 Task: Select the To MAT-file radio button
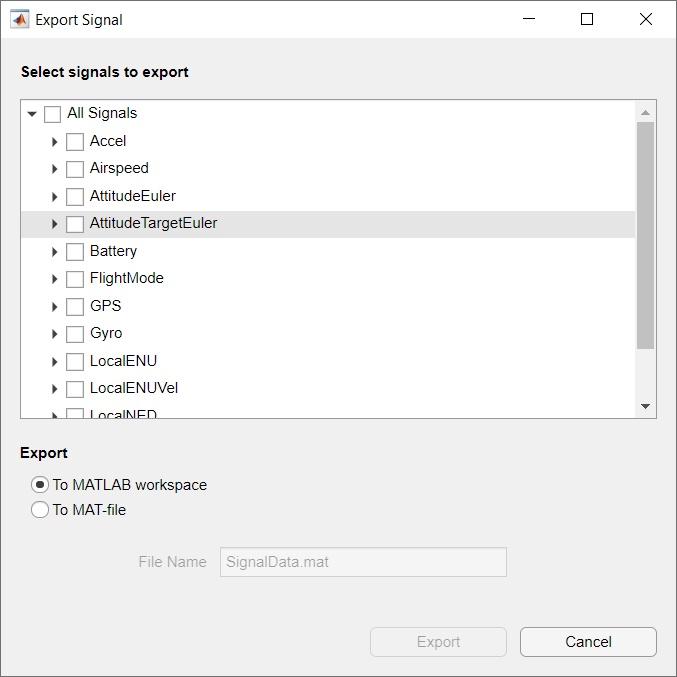click(x=40, y=510)
